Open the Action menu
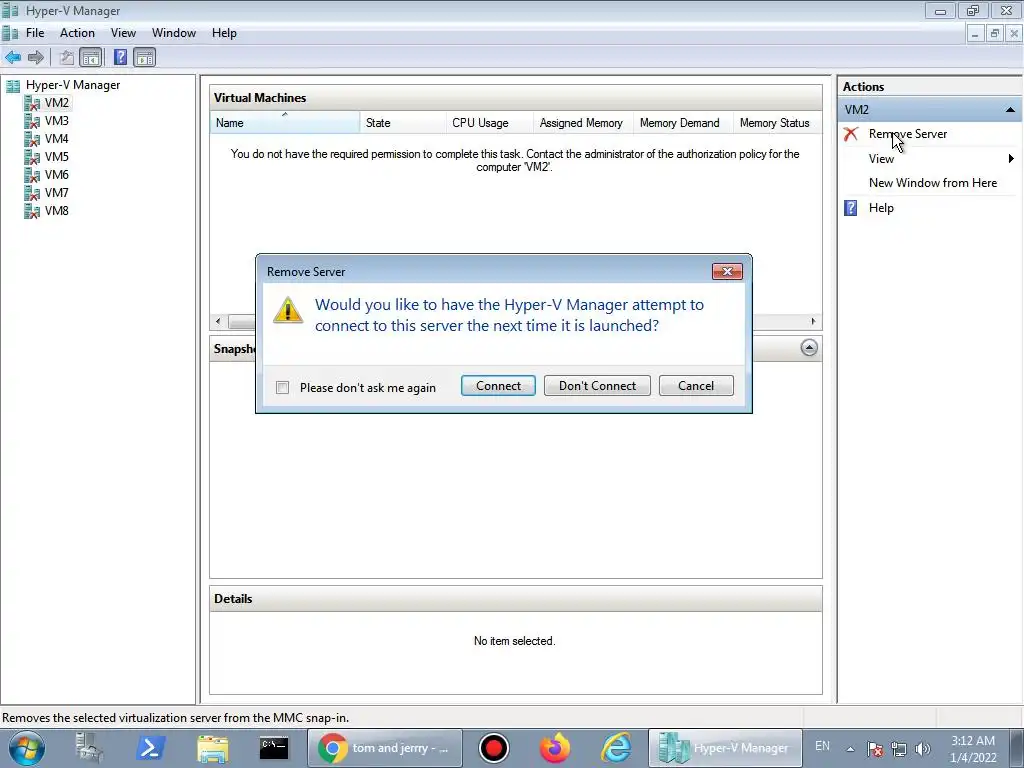 (77, 33)
